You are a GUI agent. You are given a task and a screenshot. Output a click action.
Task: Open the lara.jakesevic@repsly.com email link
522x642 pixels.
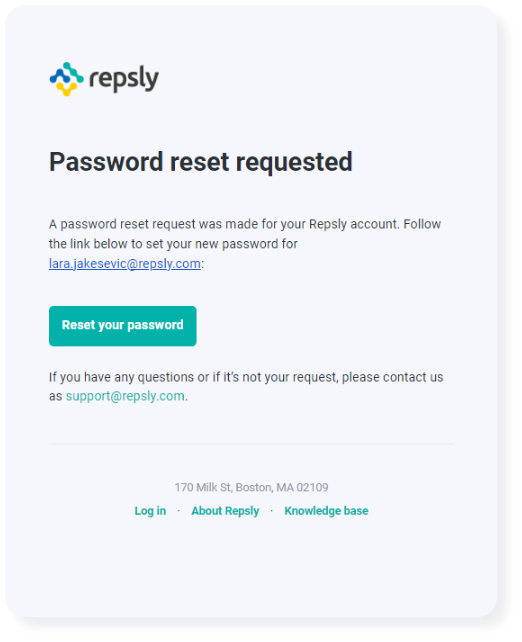[x=125, y=264]
